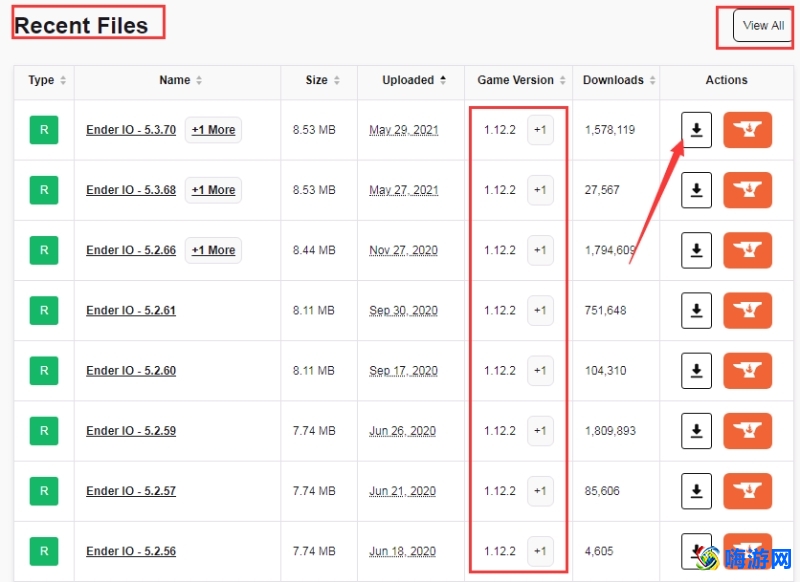The height and width of the screenshot is (582, 800).
Task: Click the 1,809,893 downloads count
Action: coord(610,431)
